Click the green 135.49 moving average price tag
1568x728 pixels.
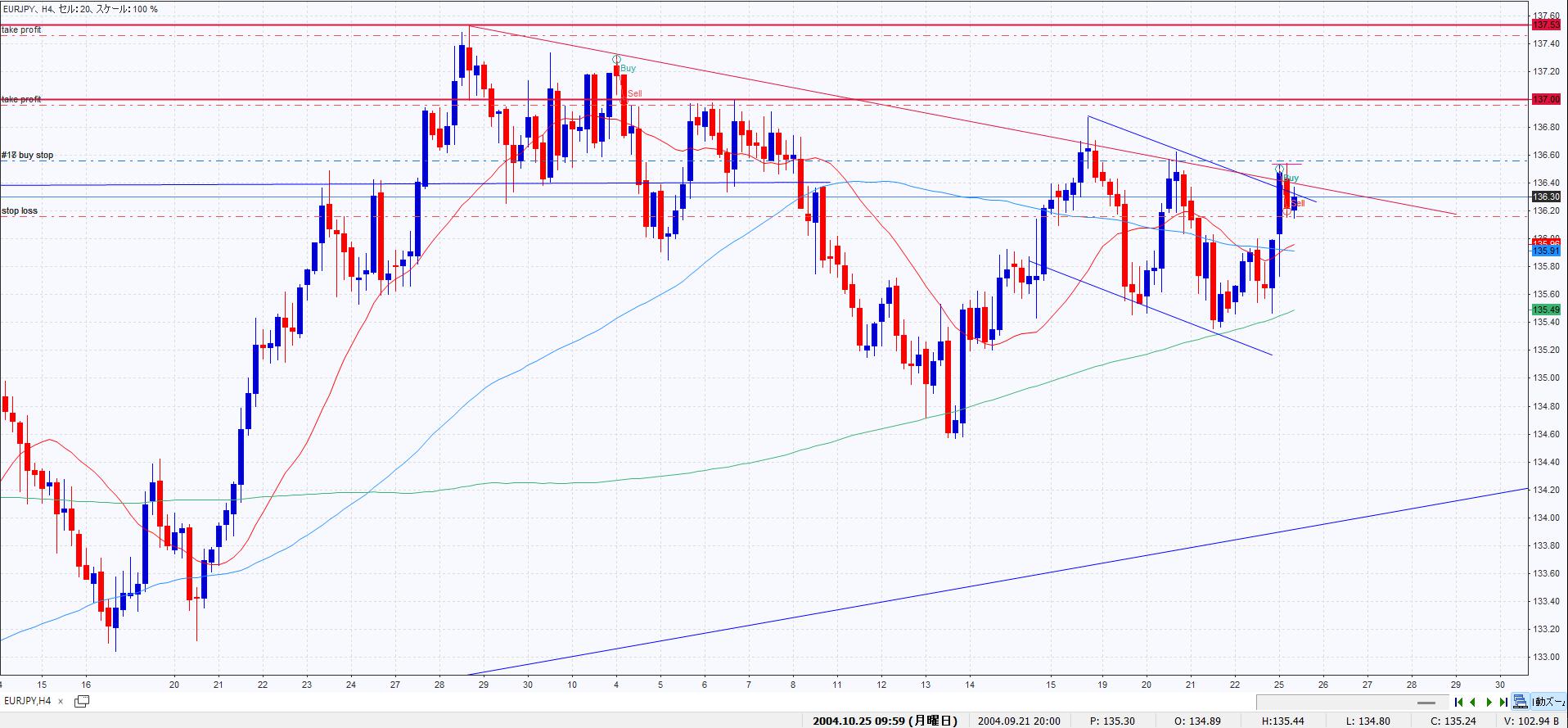coord(1546,310)
